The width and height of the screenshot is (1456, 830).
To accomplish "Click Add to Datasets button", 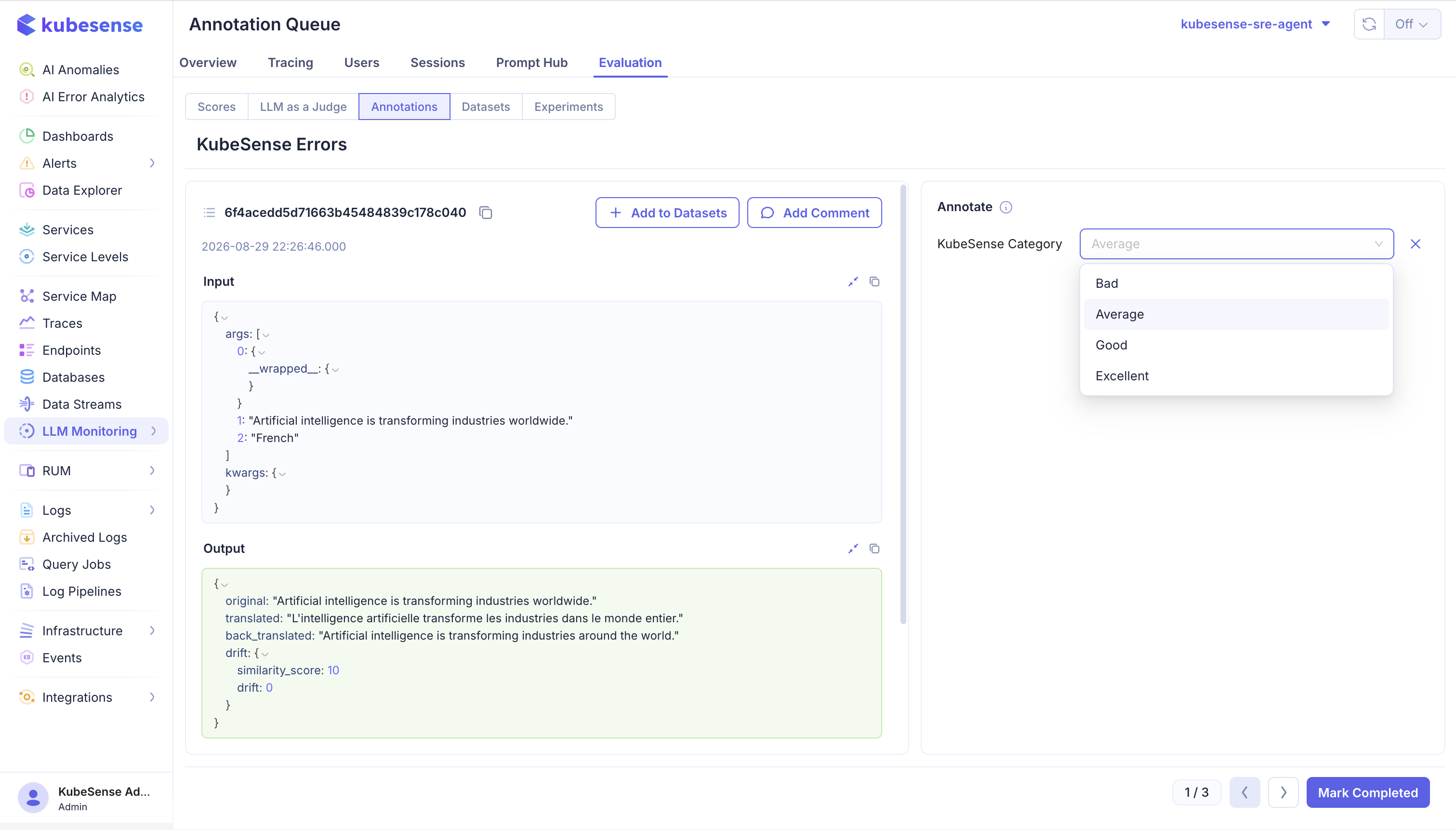I will [x=668, y=213].
